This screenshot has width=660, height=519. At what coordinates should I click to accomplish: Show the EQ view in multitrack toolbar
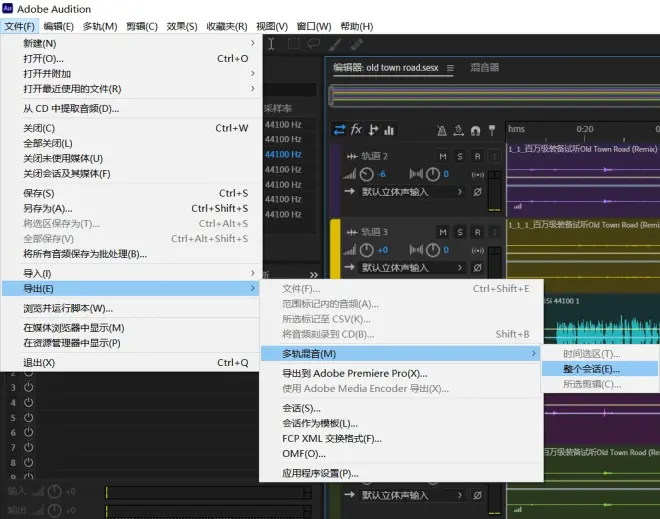click(389, 130)
